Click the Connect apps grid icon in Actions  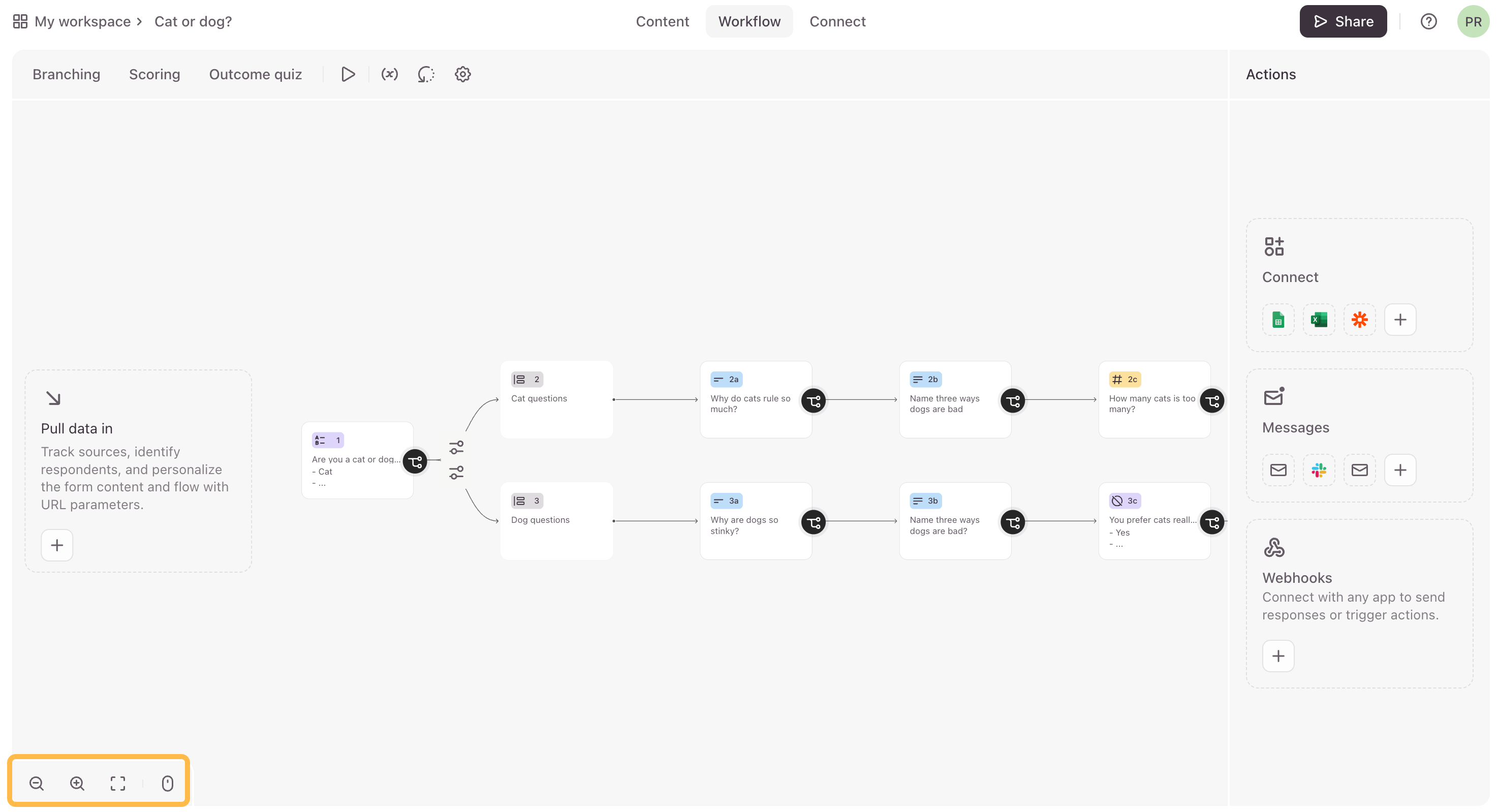tap(1274, 246)
